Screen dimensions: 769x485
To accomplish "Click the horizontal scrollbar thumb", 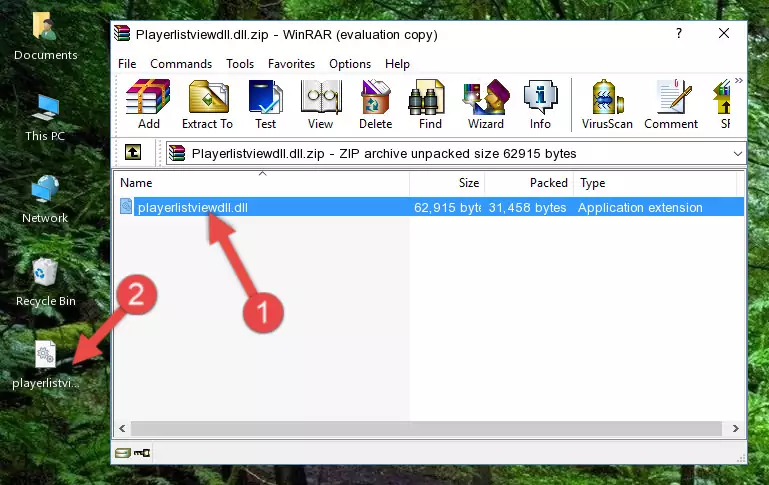I will [426, 428].
